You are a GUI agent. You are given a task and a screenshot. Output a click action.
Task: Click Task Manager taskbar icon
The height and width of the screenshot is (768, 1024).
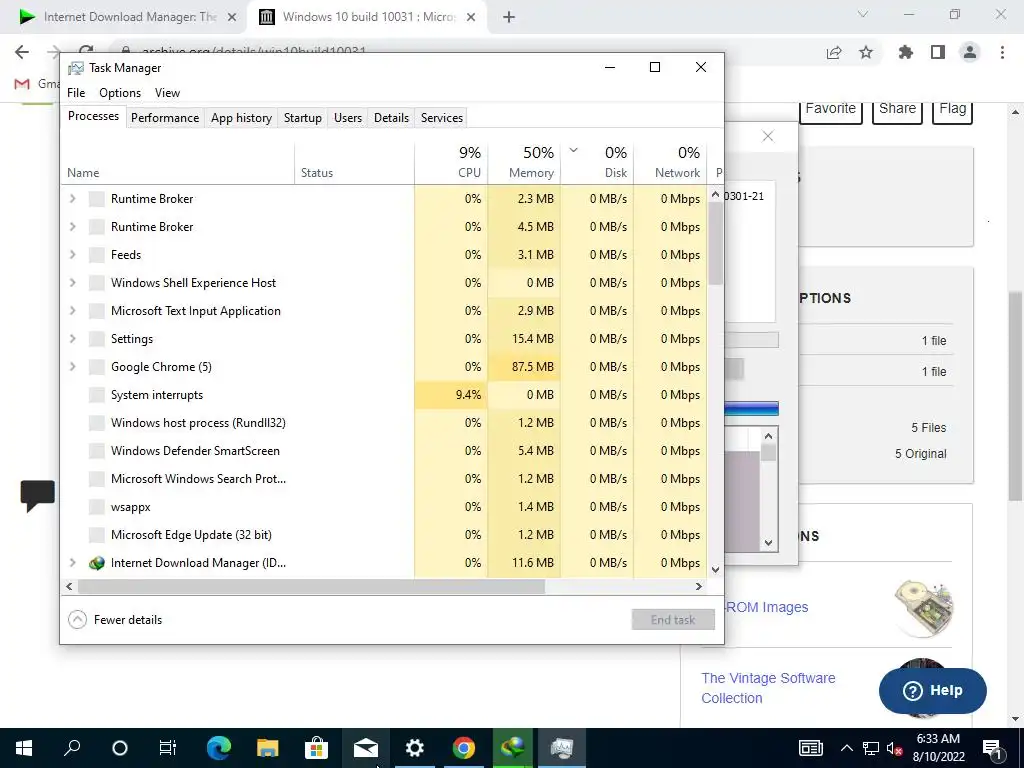(562, 748)
